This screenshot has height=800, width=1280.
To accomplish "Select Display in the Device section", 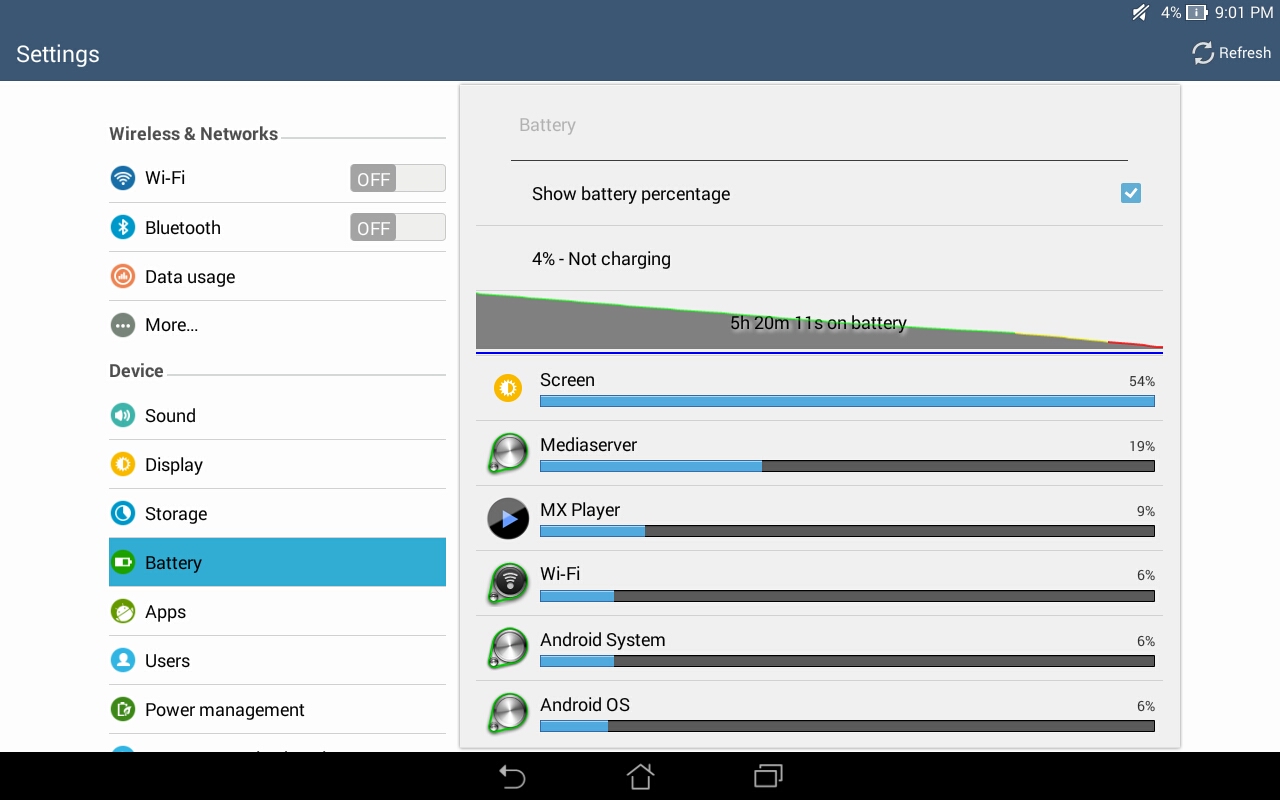I will [x=173, y=465].
